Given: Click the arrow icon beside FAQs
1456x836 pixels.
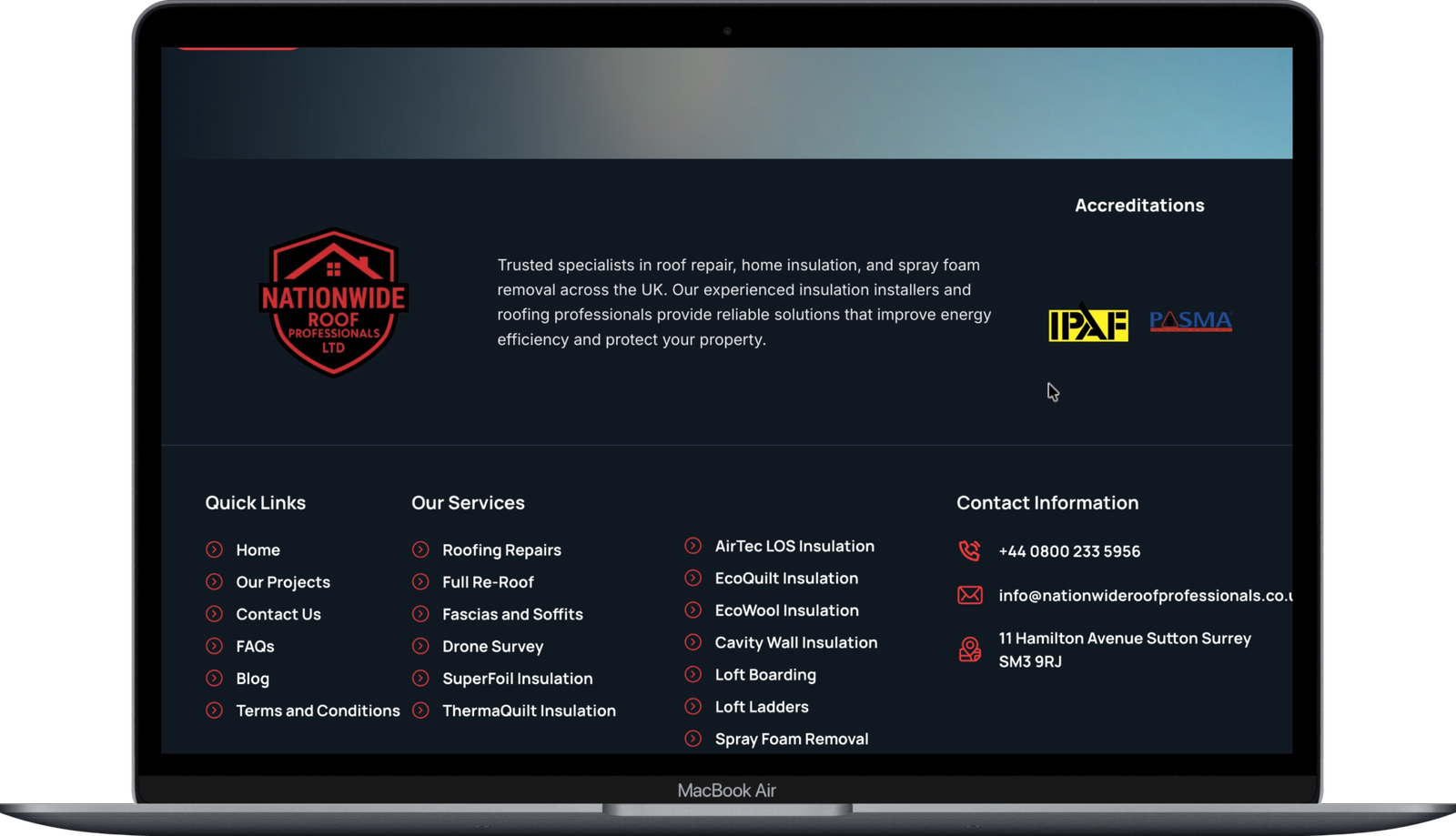Looking at the screenshot, I should [214, 646].
